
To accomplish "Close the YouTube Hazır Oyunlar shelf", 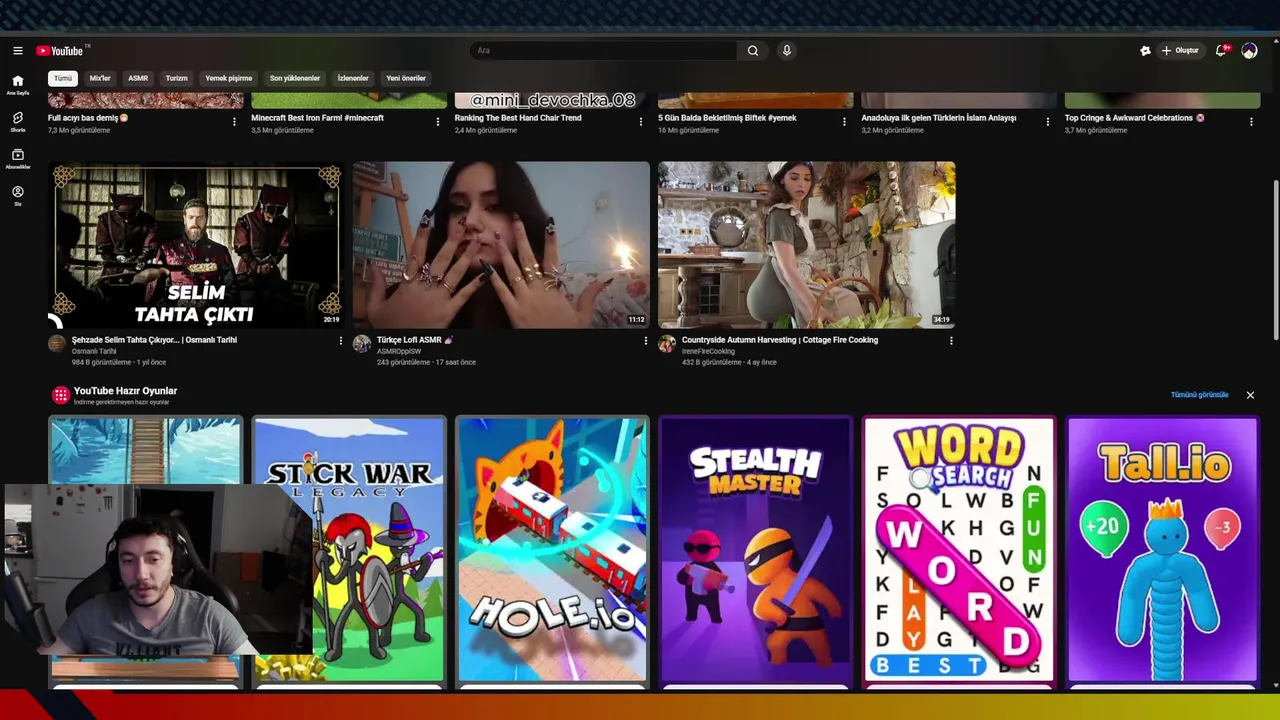I will (x=1250, y=395).
